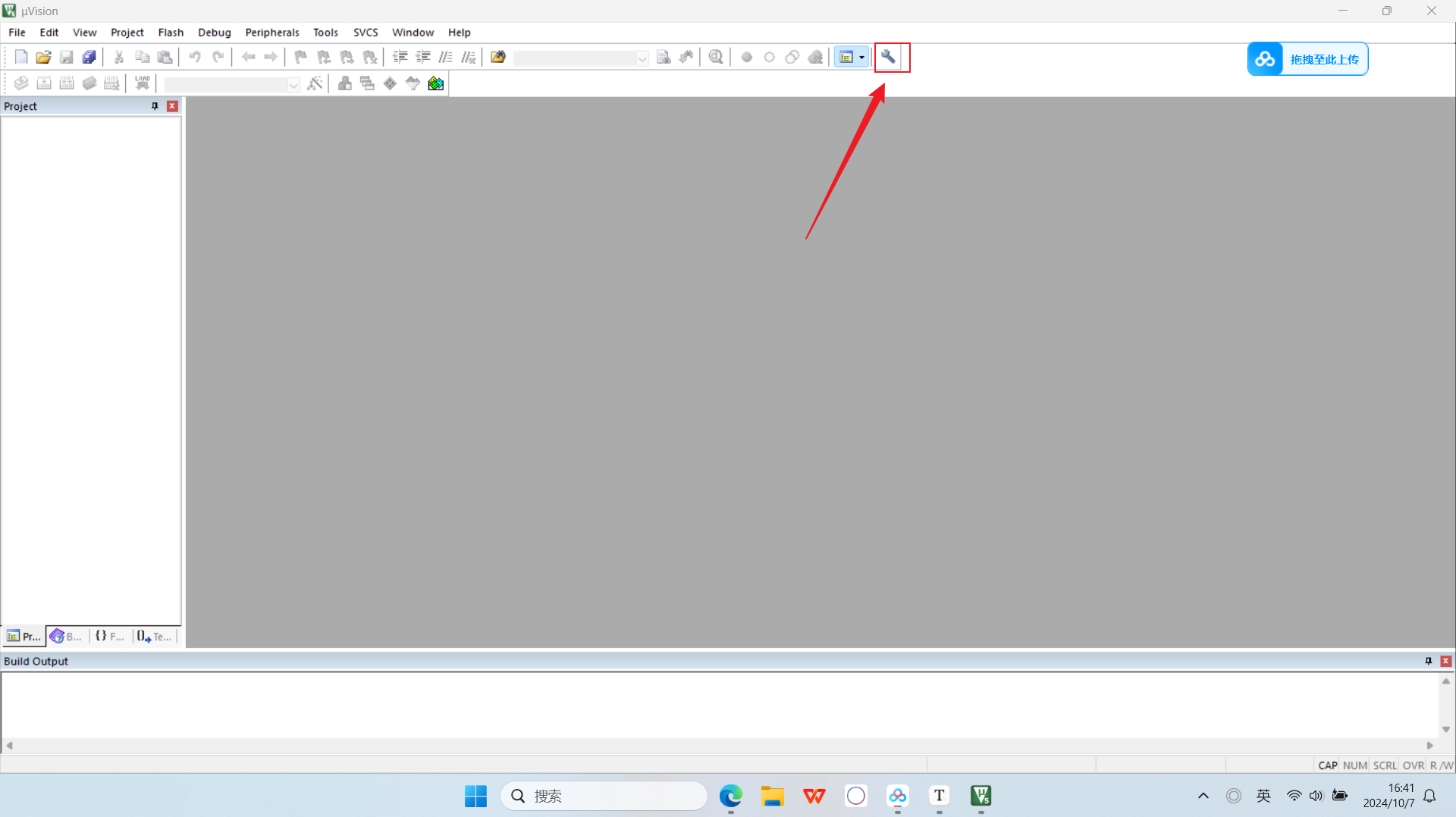Click the Options for Target magic wand icon
The height and width of the screenshot is (817, 1456).
pyautogui.click(x=315, y=83)
